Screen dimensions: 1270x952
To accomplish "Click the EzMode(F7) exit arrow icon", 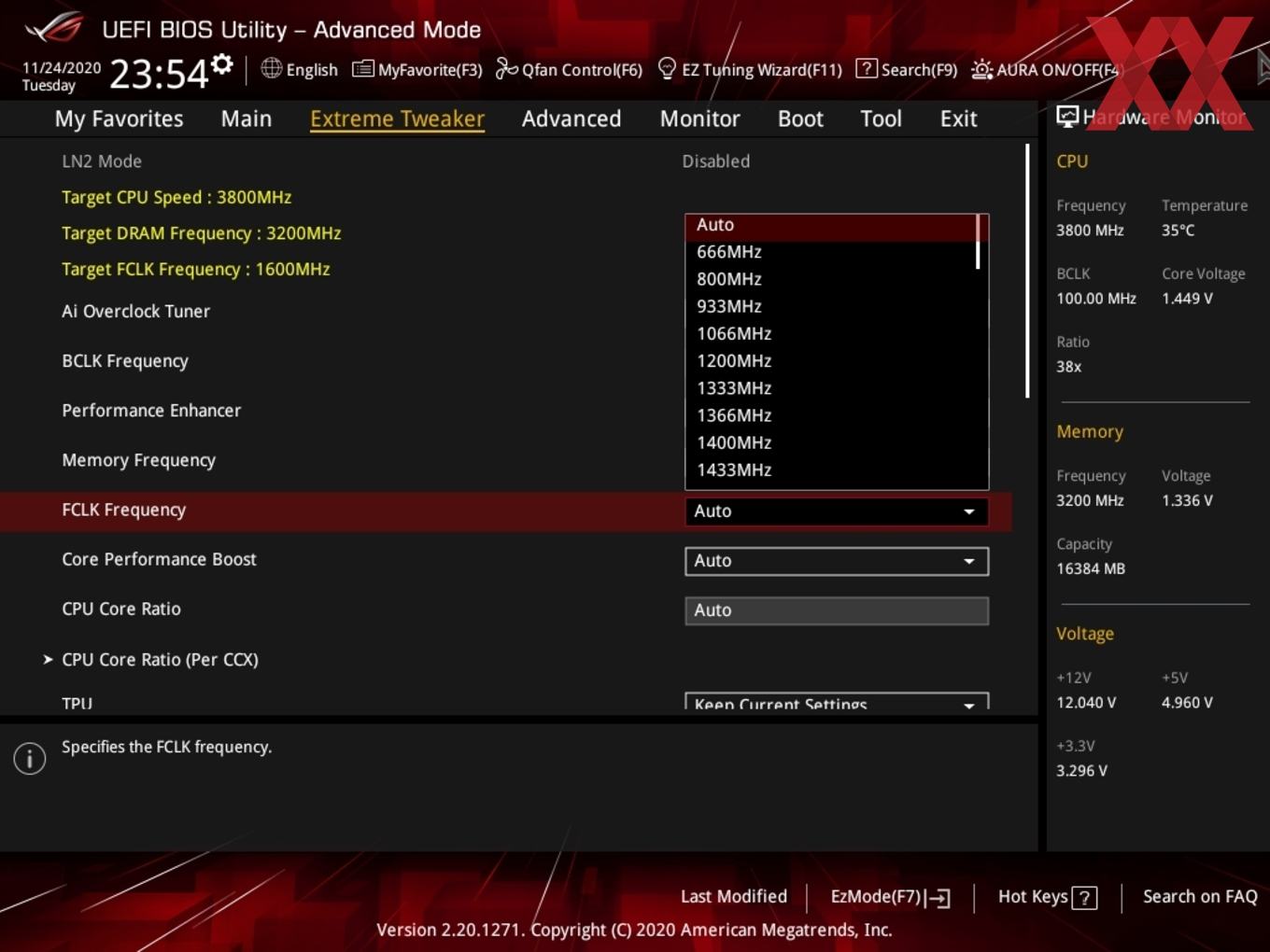I will click(938, 898).
